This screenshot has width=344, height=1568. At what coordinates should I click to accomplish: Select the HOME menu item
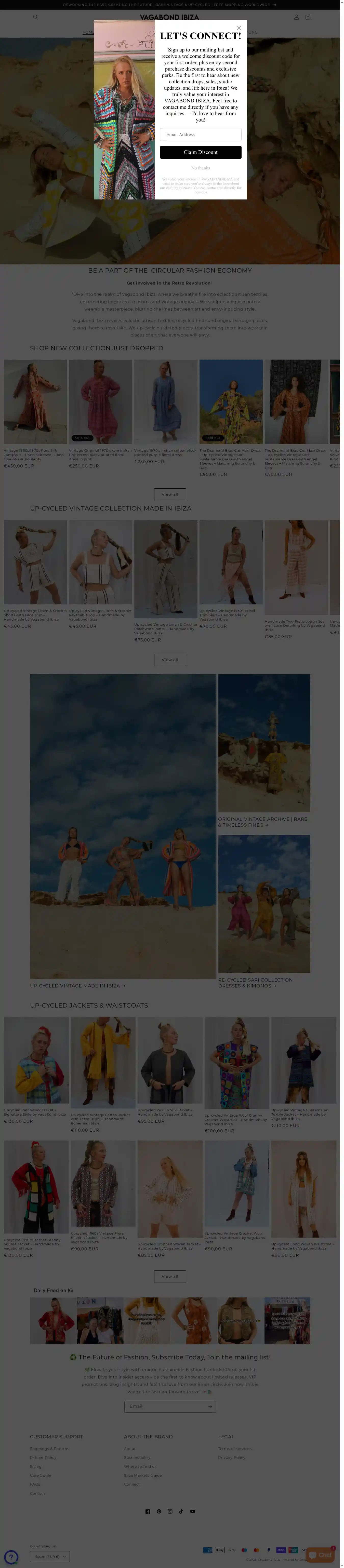pyautogui.click(x=88, y=32)
